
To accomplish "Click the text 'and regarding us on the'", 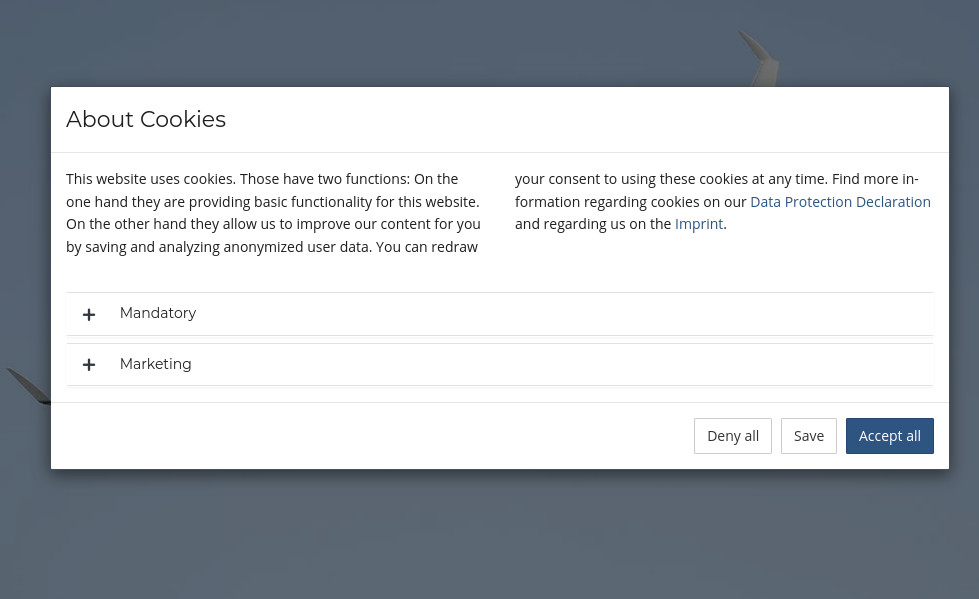I will [x=593, y=224].
